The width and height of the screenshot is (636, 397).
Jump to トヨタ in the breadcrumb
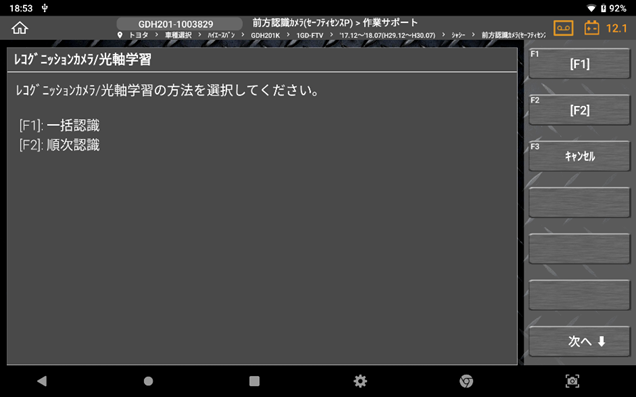click(138, 35)
